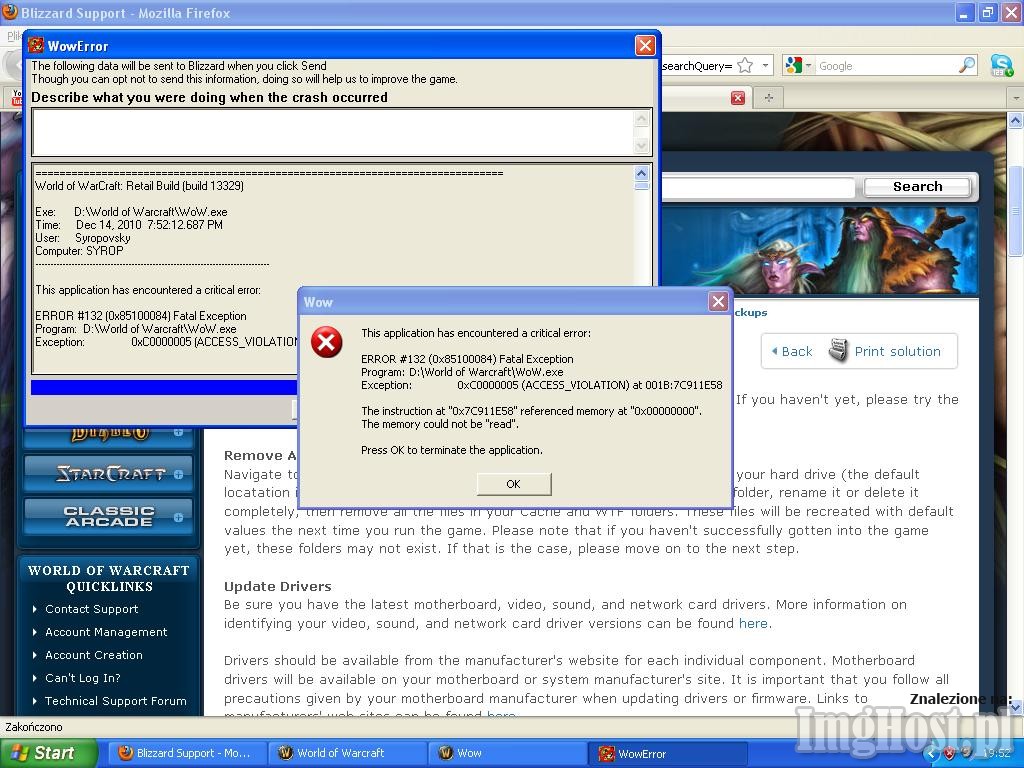Expand the Diablo menu with its plus icon

point(178,432)
